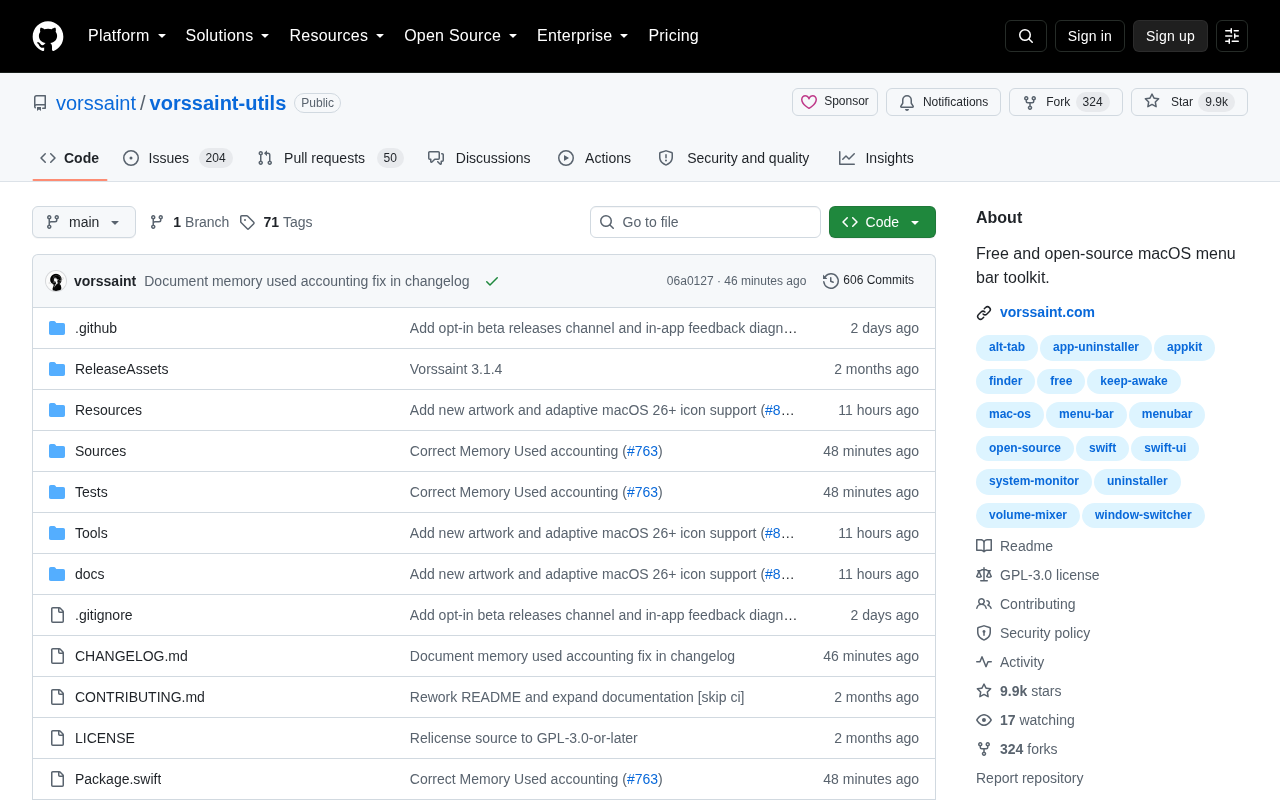This screenshot has height=800, width=1280.
Task: Click the Pricing link in header
Action: point(673,36)
